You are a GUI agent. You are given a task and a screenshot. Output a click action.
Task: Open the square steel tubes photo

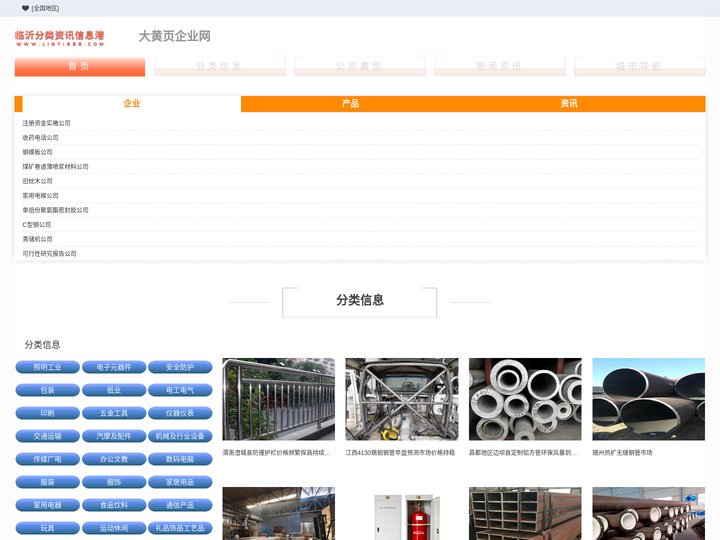coord(525,513)
